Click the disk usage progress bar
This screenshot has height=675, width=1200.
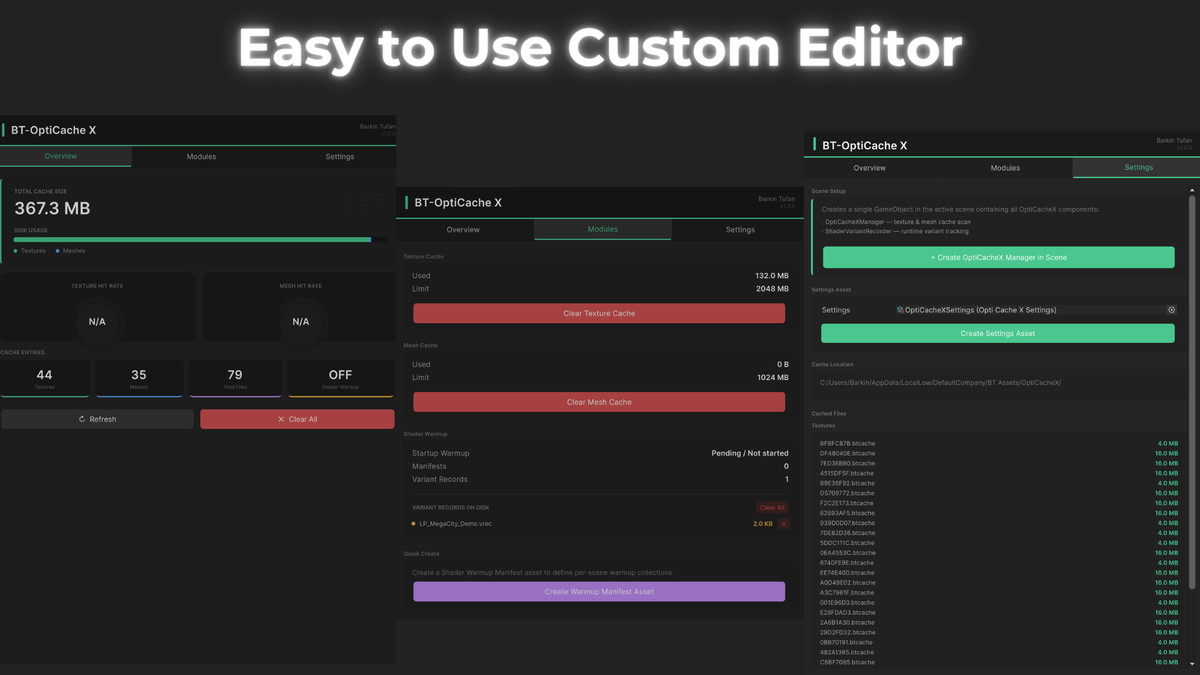(200, 240)
